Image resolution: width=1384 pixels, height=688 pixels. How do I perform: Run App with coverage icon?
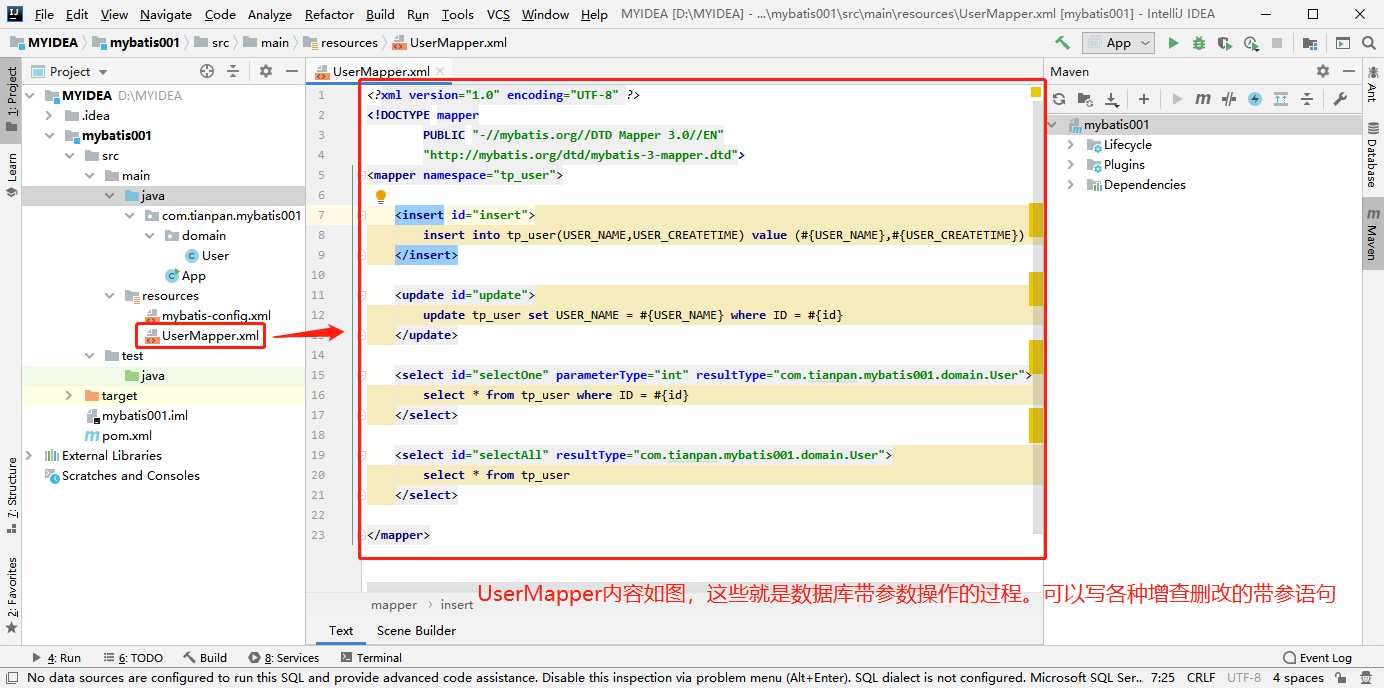coord(1224,43)
